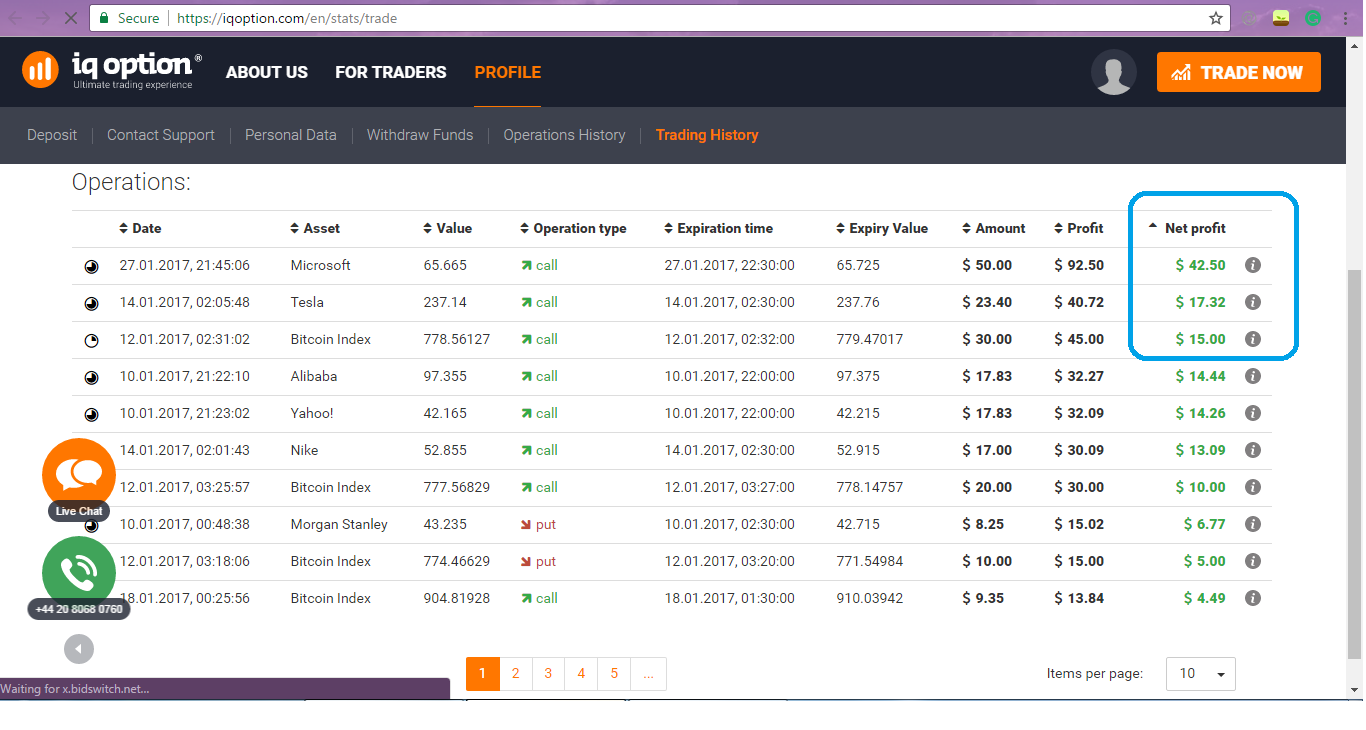Click the IQ Option logo

[x=112, y=71]
